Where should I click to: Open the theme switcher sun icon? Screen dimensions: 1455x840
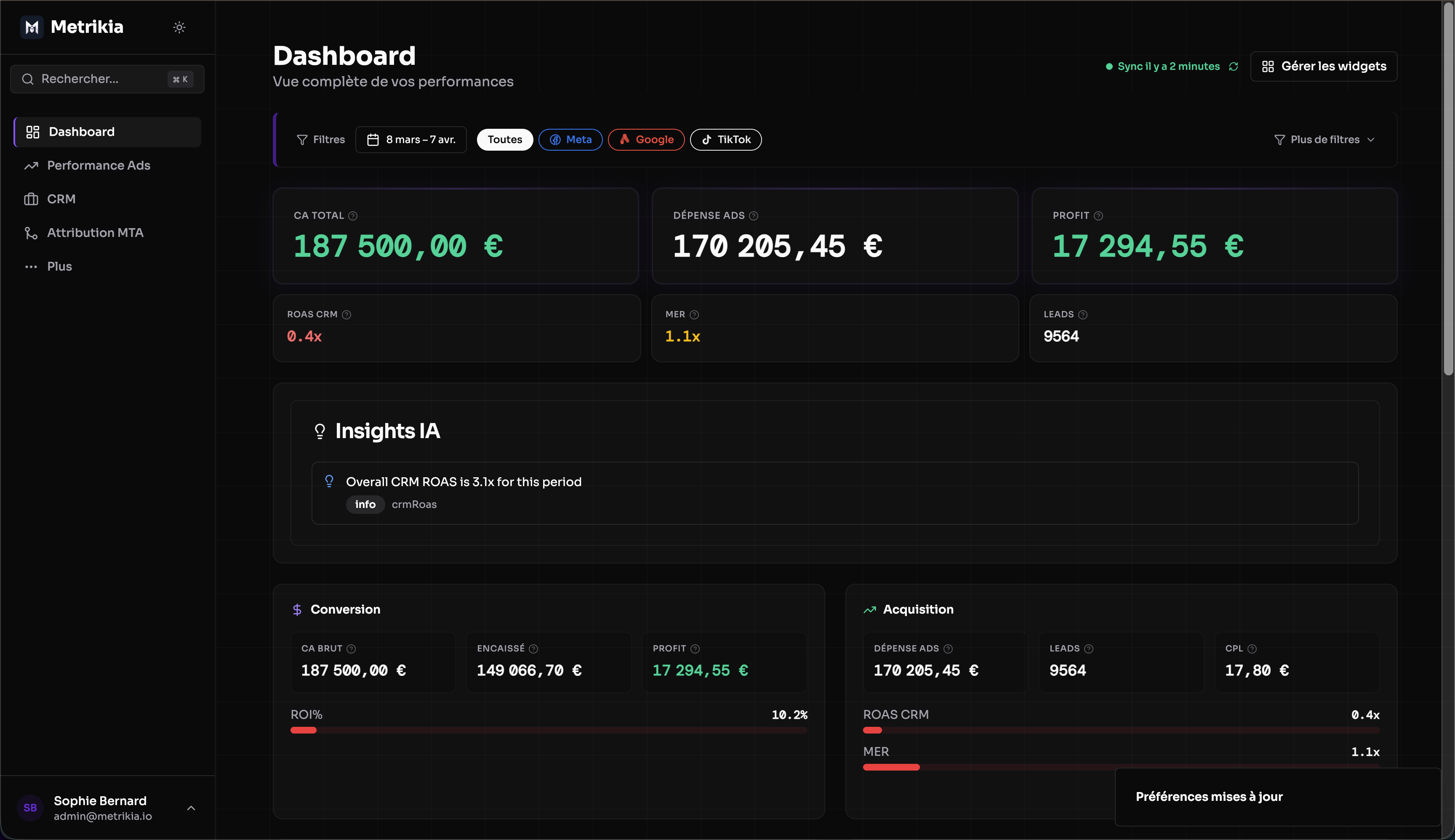click(x=179, y=27)
